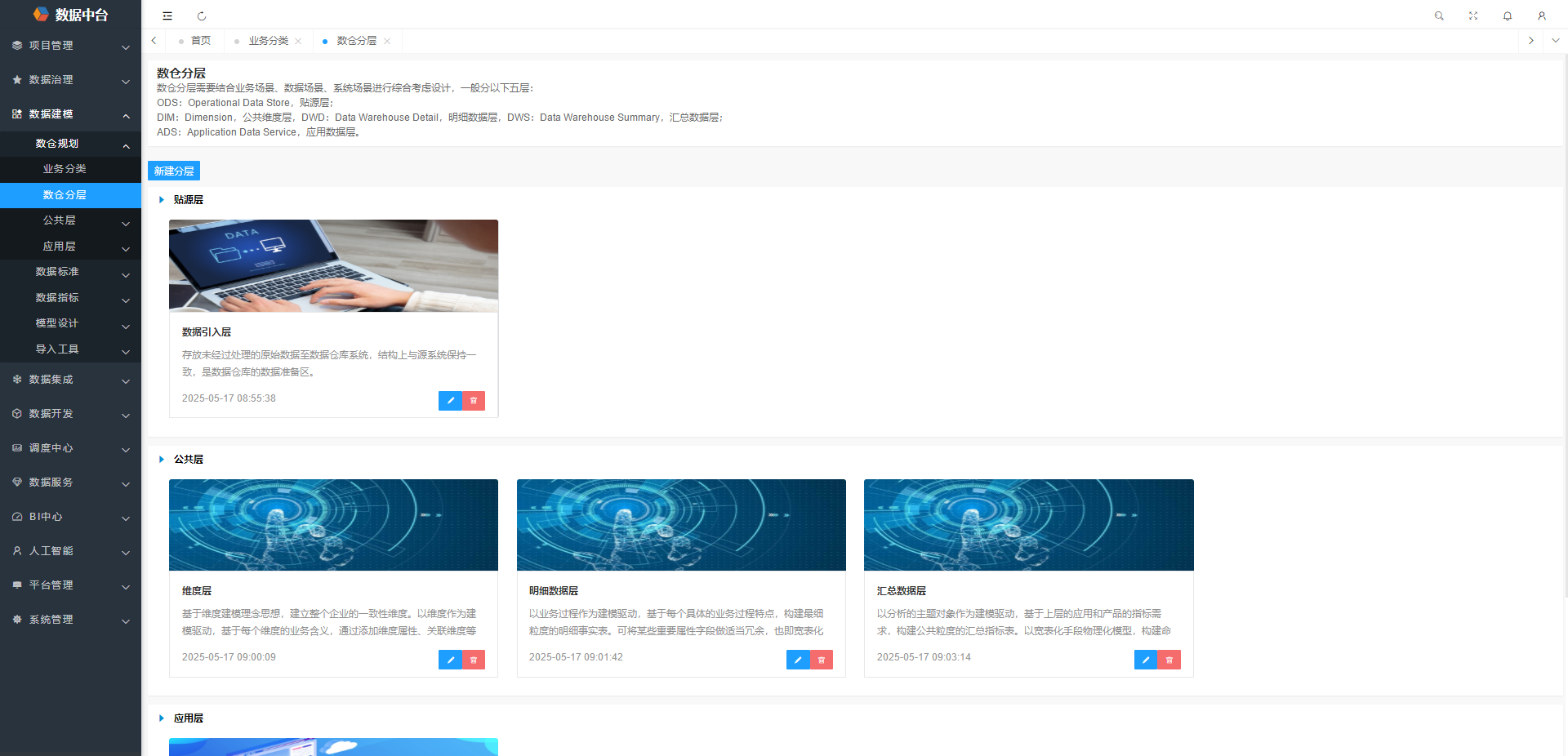Viewport: 1568px width, 756px height.
Task: Open the user profile icon
Action: (x=1542, y=16)
